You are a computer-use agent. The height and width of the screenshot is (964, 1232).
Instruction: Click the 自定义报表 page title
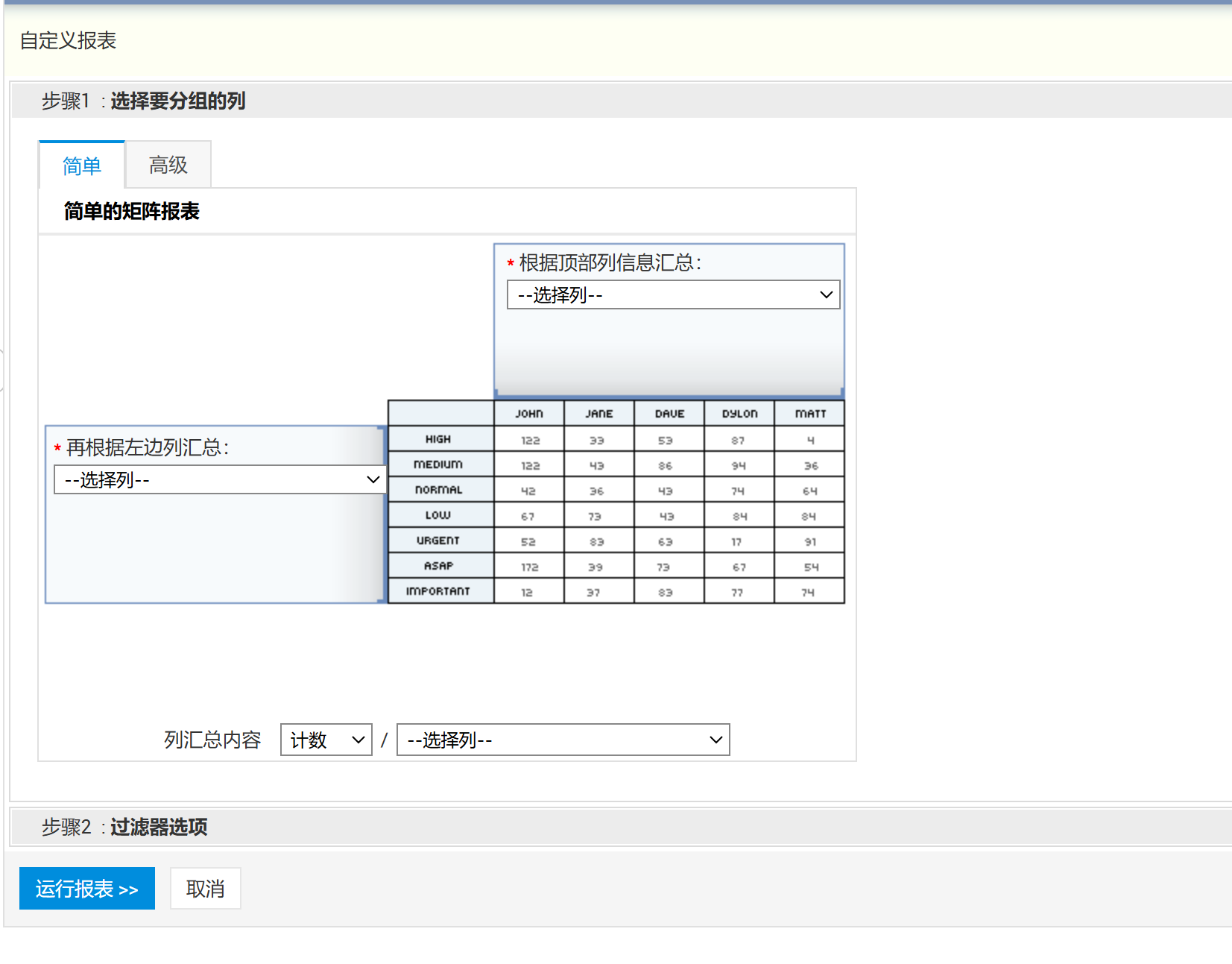click(69, 41)
